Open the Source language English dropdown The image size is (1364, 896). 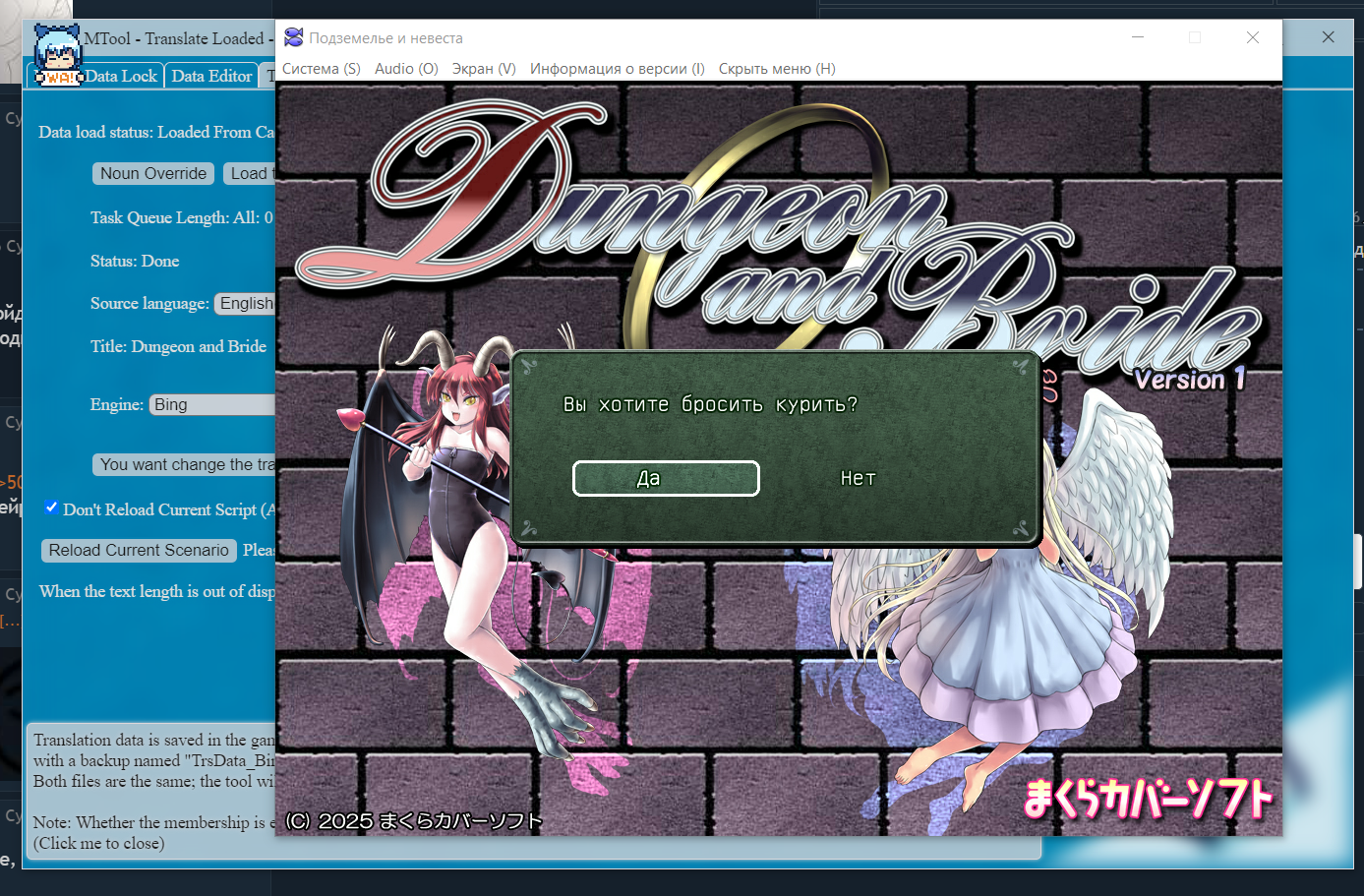pyautogui.click(x=246, y=304)
